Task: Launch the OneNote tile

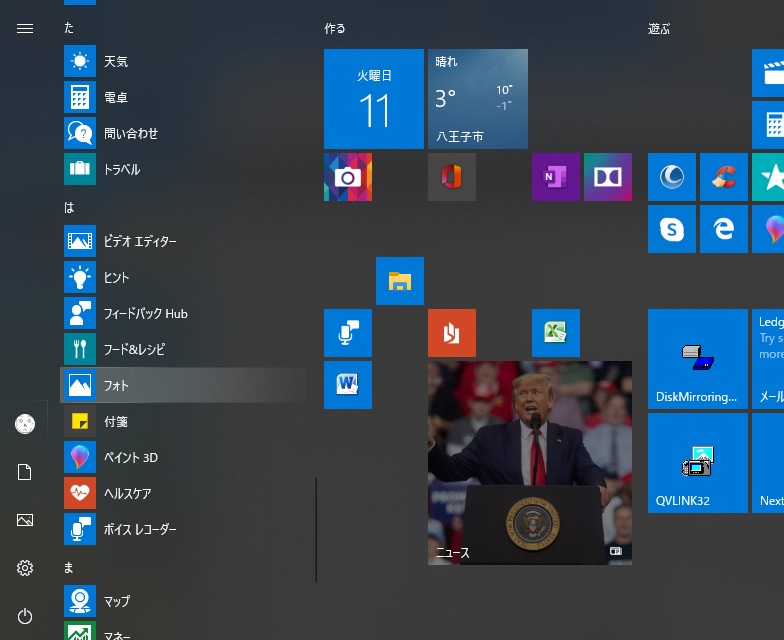Action: click(556, 177)
